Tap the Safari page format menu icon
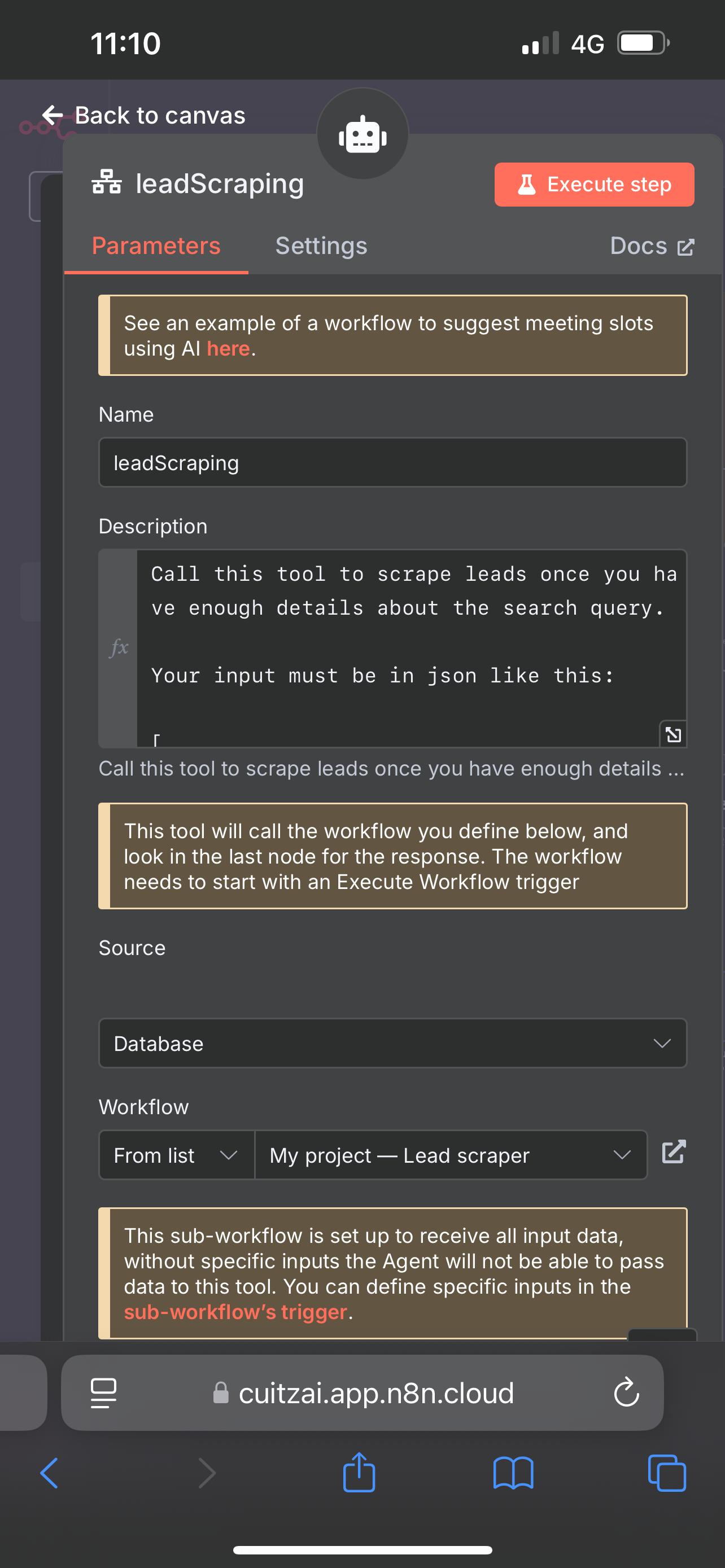725x1568 pixels. pos(103,1392)
